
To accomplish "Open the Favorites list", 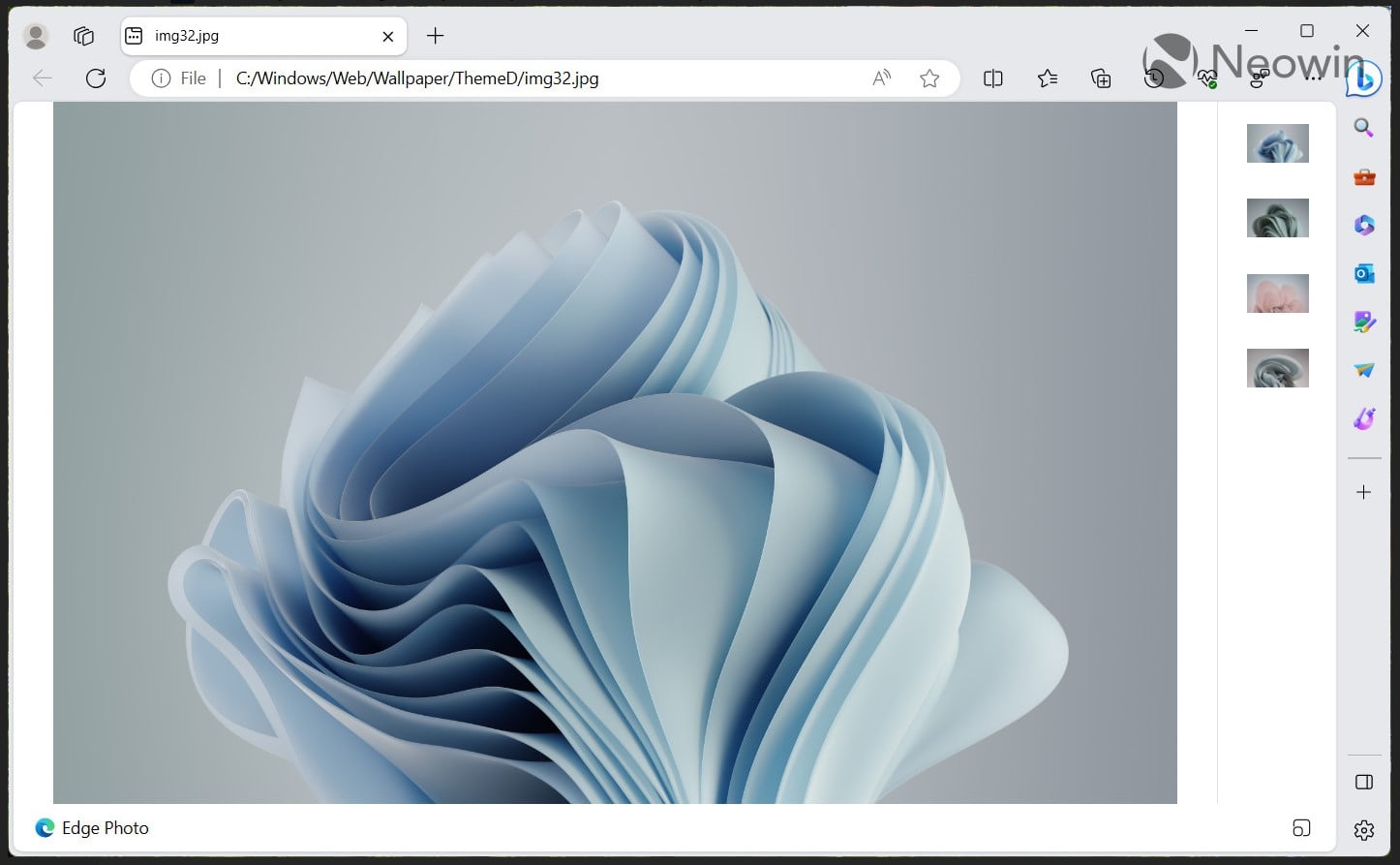I will pos(1047,78).
